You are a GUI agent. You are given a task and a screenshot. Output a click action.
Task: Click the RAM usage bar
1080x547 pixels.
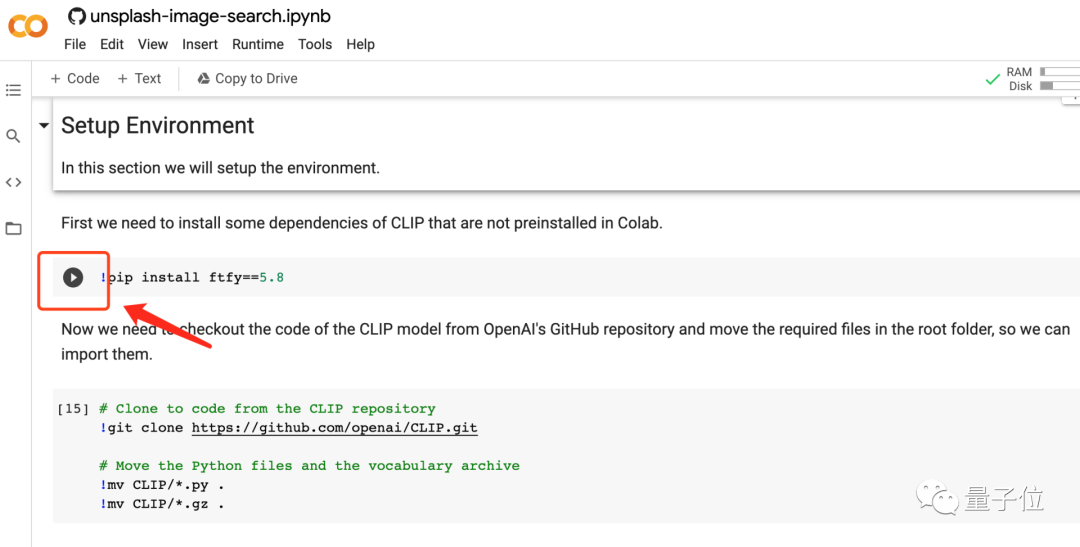tap(1058, 72)
